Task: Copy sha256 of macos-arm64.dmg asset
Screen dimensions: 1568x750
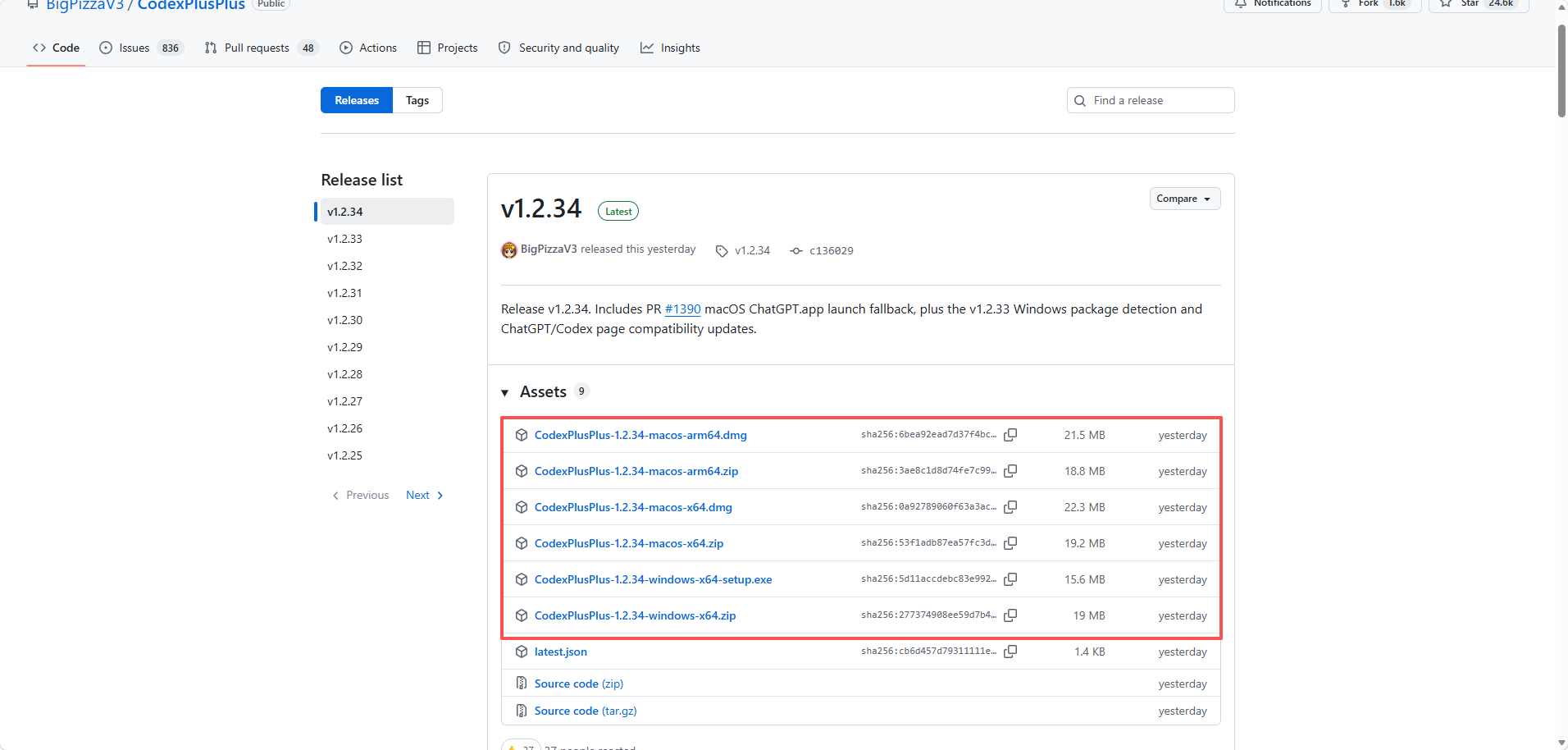Action: tap(1010, 435)
